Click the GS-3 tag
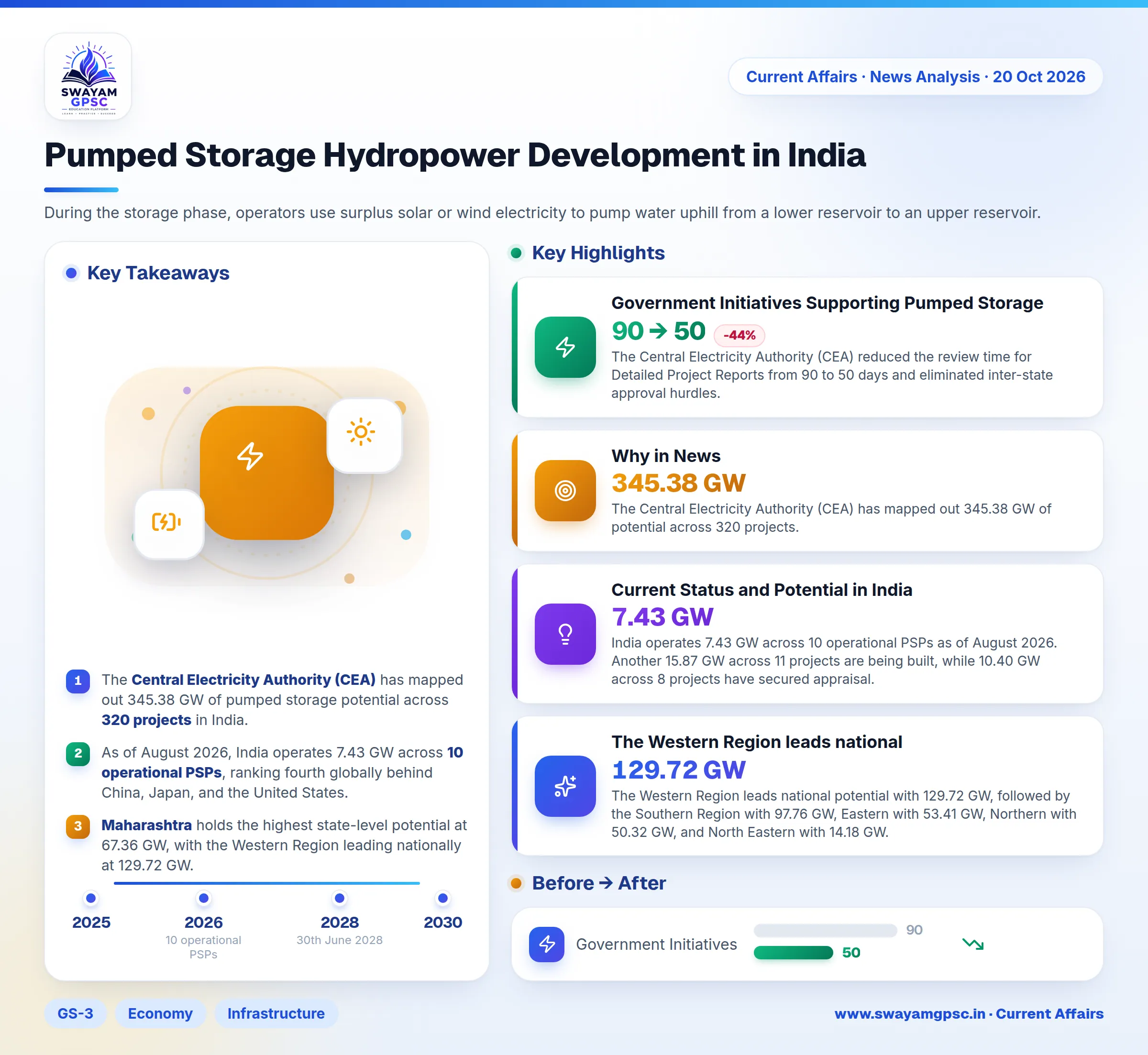The height and width of the screenshot is (1055, 1148). pyautogui.click(x=76, y=1013)
